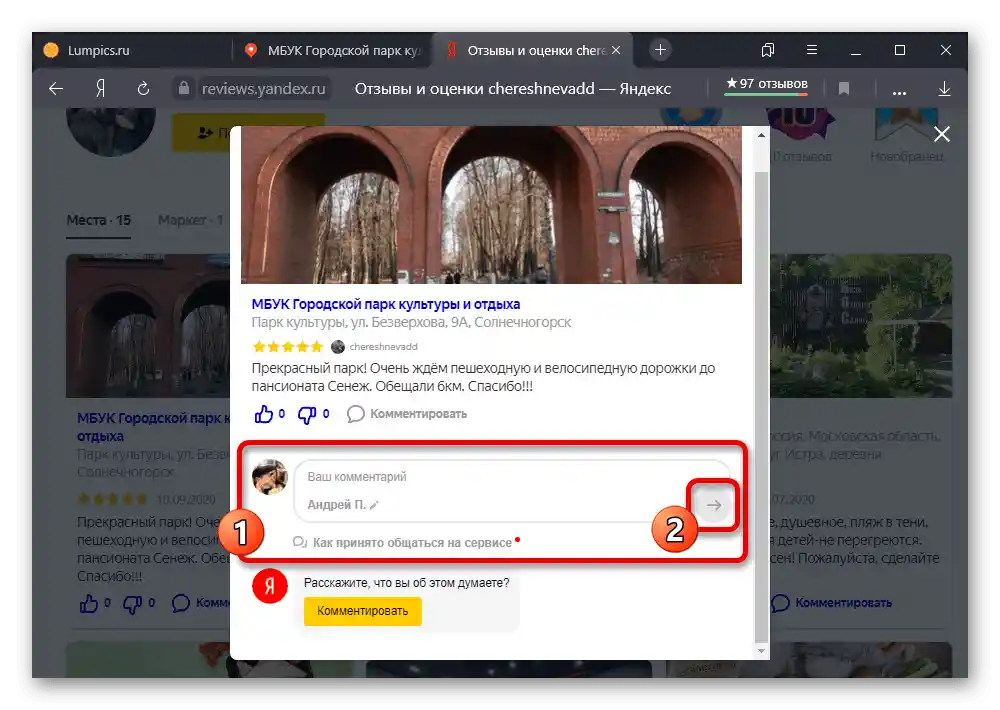Click the green 97 отзывов rating bar
Viewport: 1000px width, 710px height.
pyautogui.click(x=764, y=87)
